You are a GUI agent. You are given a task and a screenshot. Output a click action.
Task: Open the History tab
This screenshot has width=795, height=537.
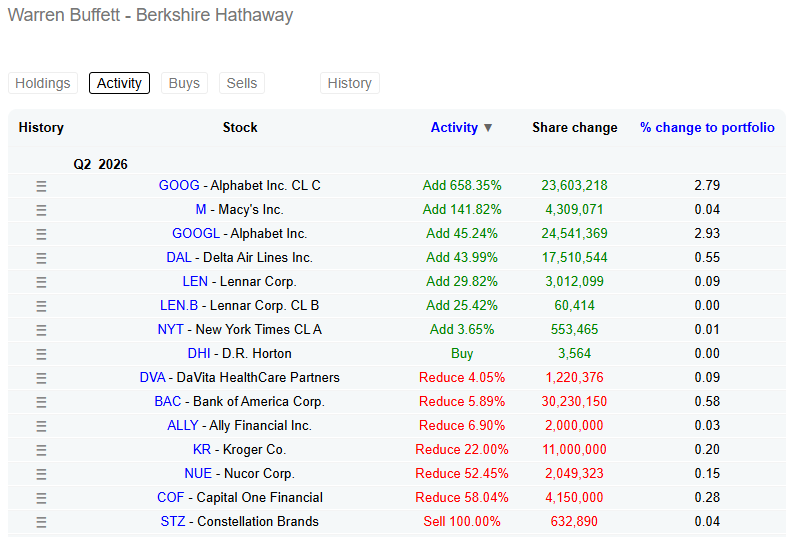pos(349,83)
